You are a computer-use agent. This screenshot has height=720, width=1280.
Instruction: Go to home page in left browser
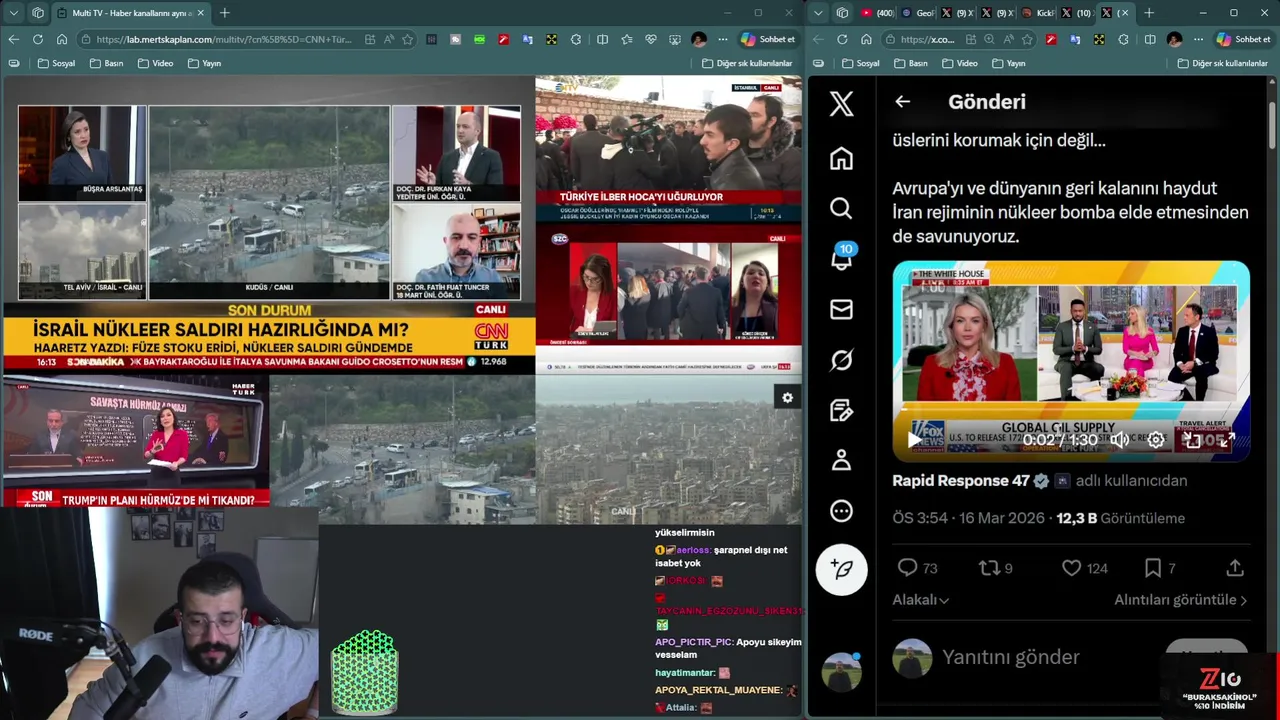coord(62,39)
